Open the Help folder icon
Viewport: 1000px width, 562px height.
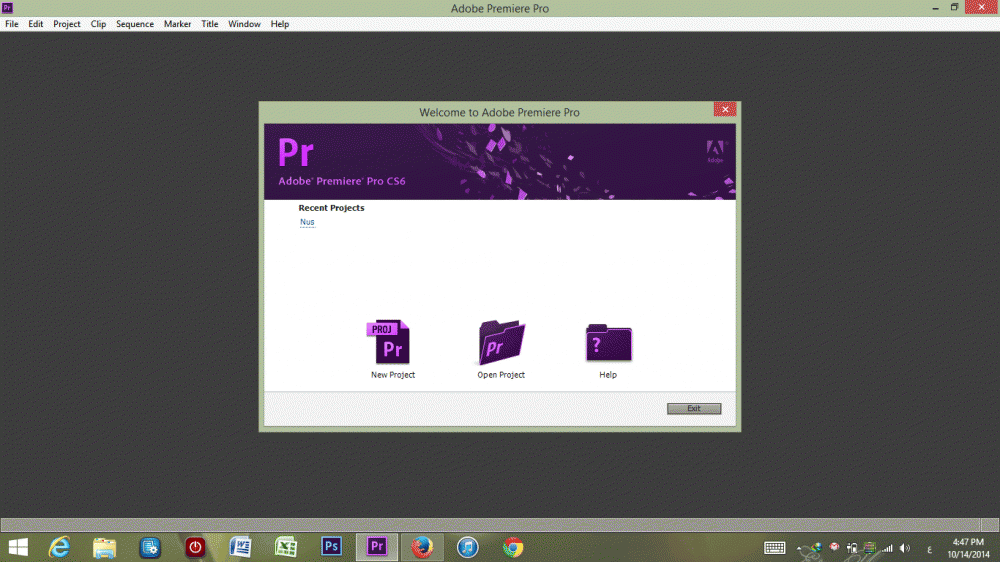pos(608,342)
